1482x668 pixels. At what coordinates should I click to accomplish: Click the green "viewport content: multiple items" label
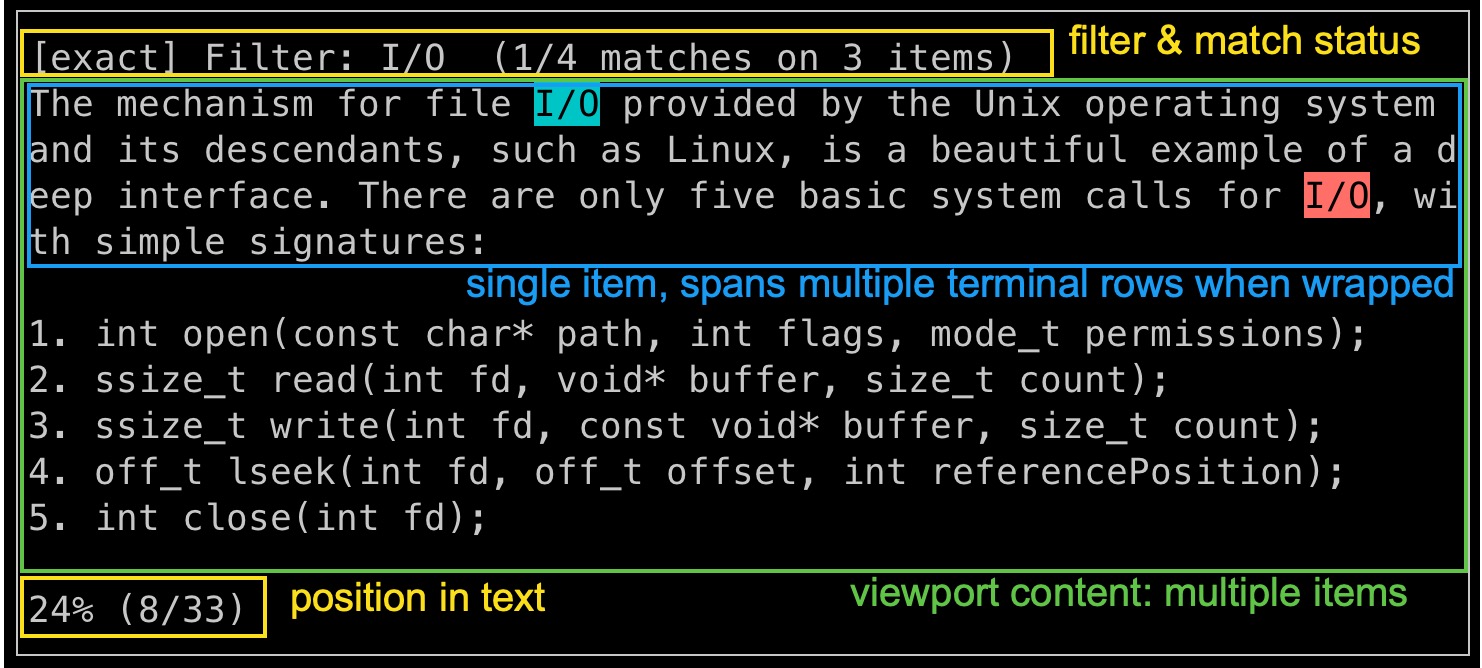click(x=1128, y=594)
